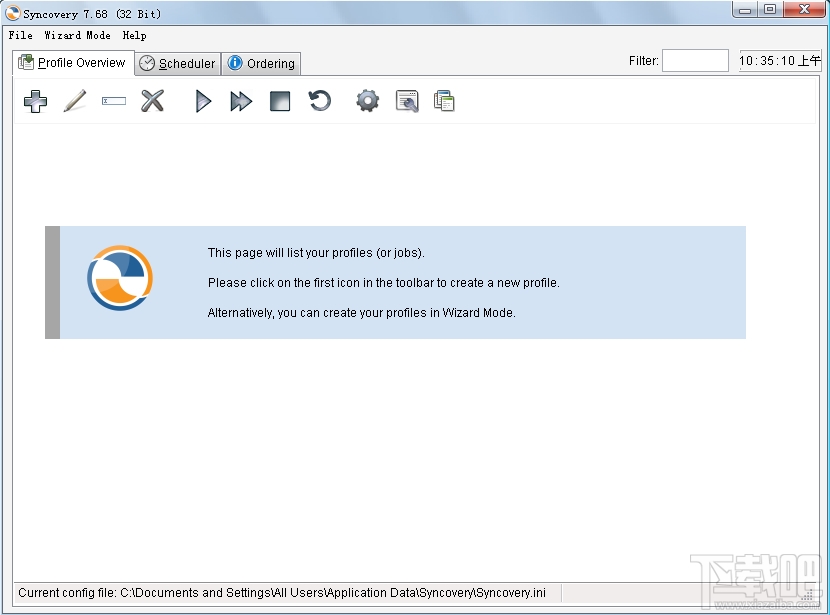Click the 'Current config file' status bar text
The width and height of the screenshot is (830, 615).
[x=282, y=593]
